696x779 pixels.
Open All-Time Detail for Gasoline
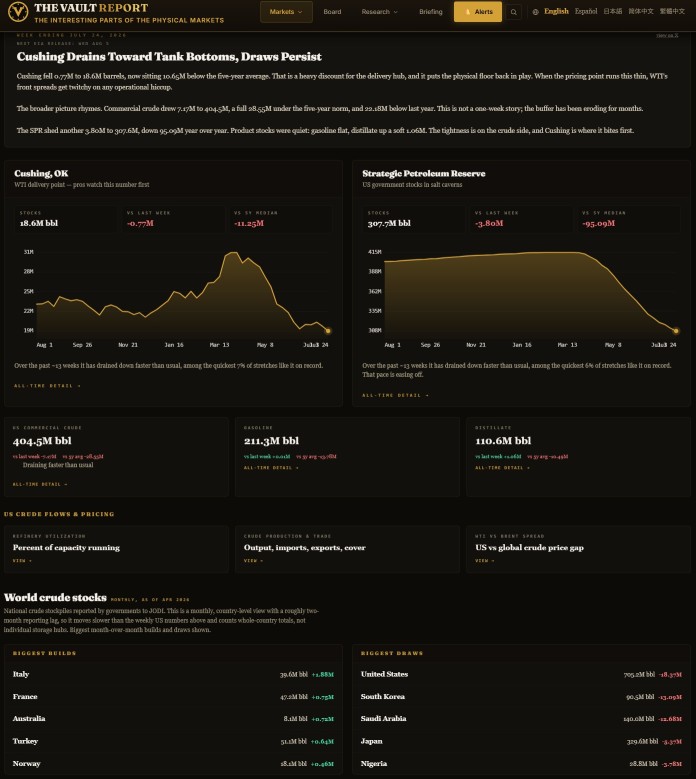(271, 467)
